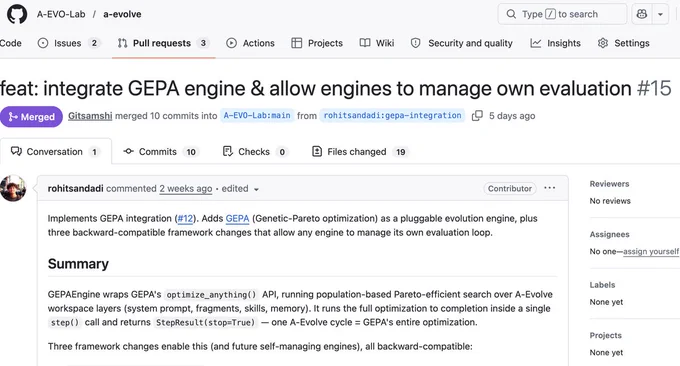This screenshot has height=366, width=680.
Task: Open the Copilot icon button
Action: pos(642,14)
